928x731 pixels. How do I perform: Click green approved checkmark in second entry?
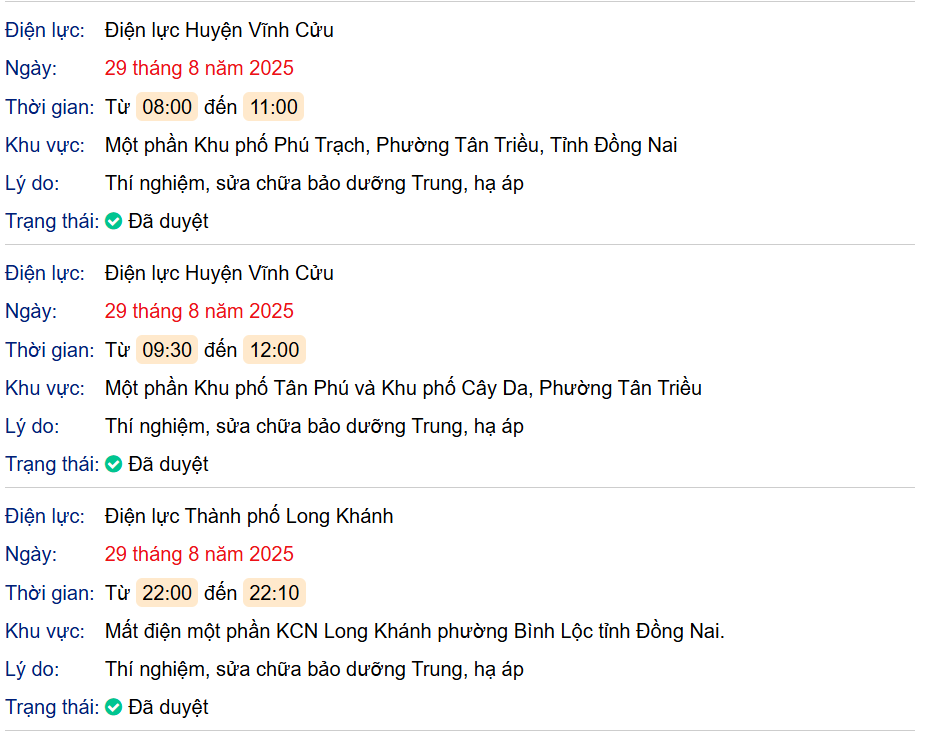(x=114, y=464)
